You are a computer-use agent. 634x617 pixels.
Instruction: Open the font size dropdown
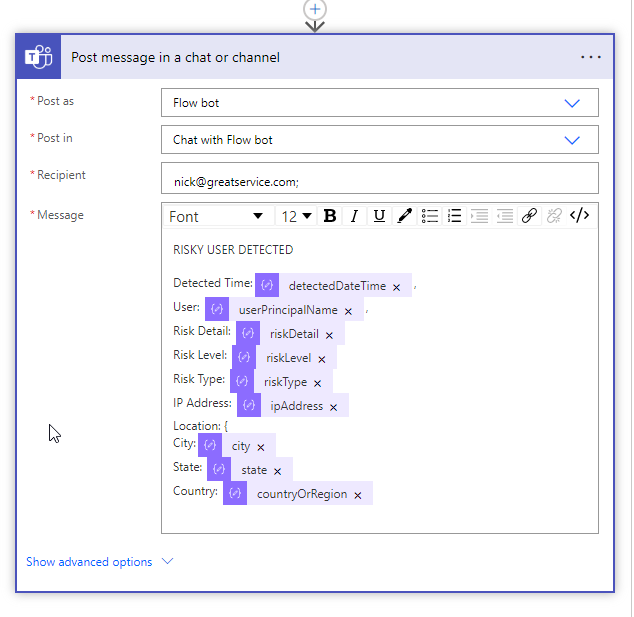pos(296,216)
